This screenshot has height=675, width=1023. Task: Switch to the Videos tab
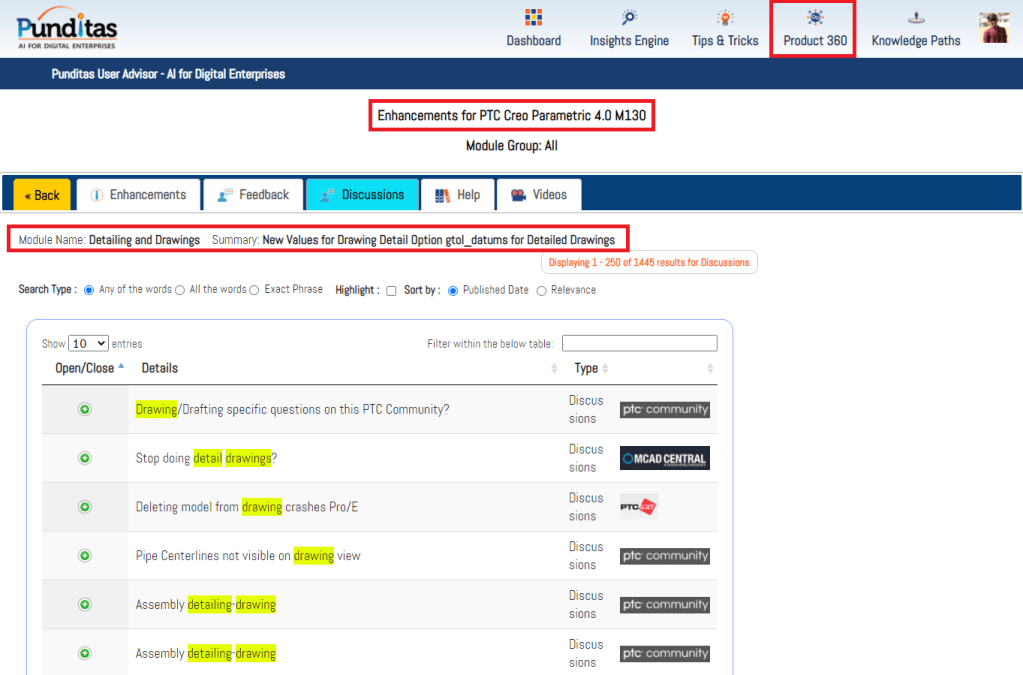point(538,195)
